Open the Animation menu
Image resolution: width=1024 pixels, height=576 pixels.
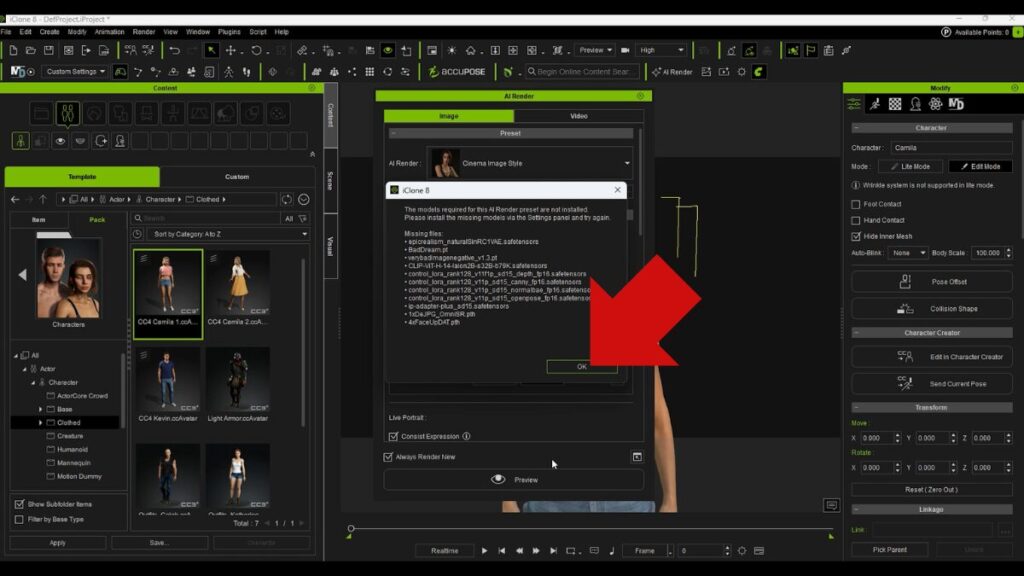(109, 31)
